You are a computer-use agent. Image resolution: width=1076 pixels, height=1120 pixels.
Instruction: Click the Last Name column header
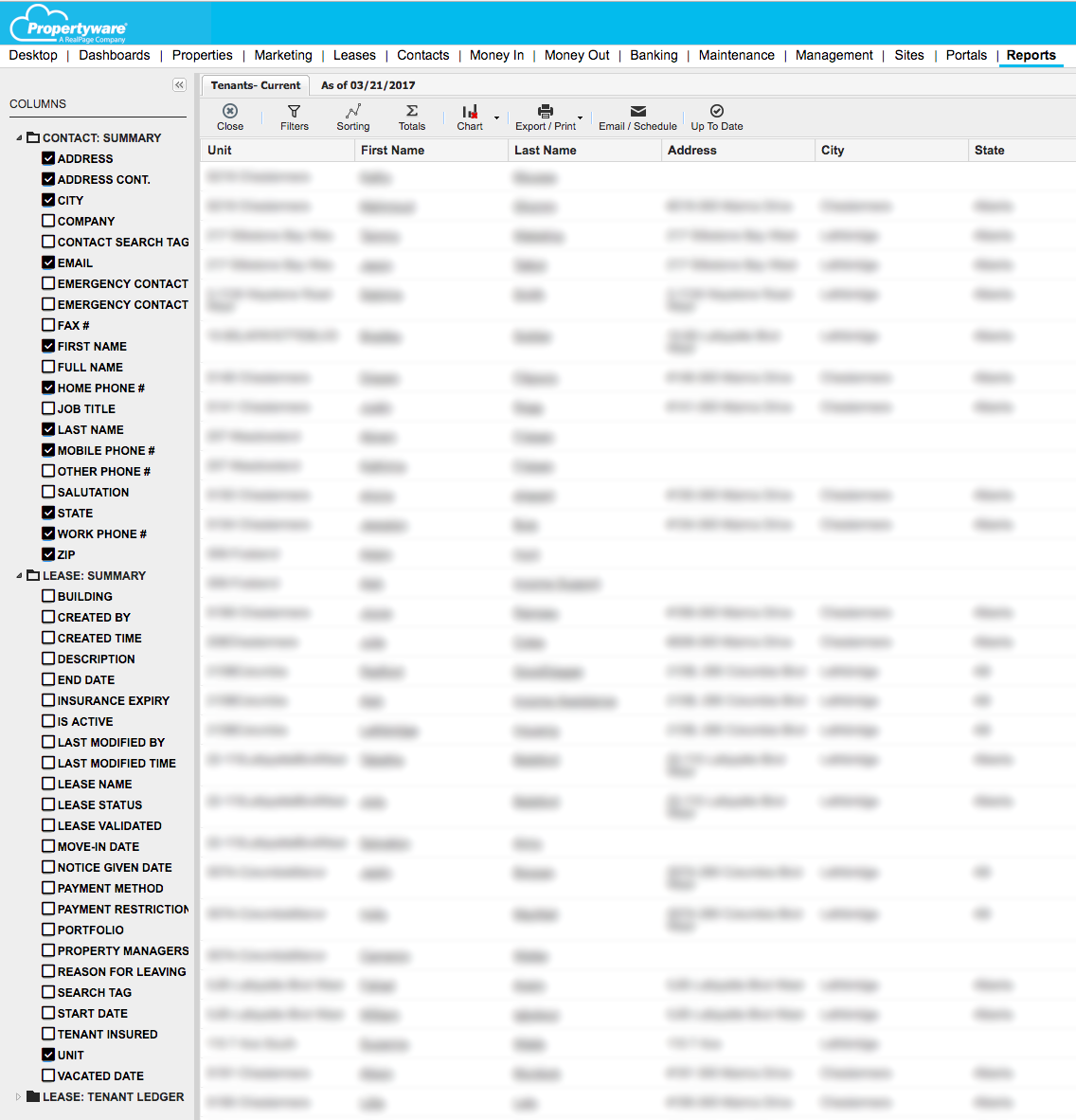[546, 150]
